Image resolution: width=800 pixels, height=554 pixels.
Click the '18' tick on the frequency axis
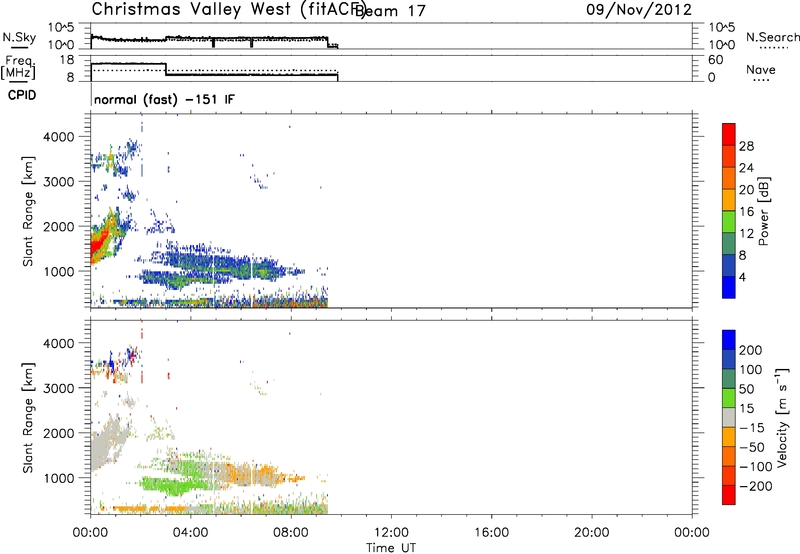point(67,60)
